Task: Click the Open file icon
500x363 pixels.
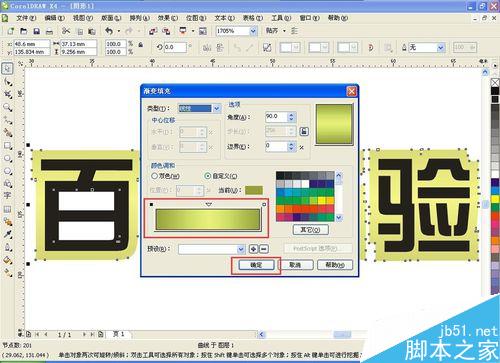Action: coord(23,31)
